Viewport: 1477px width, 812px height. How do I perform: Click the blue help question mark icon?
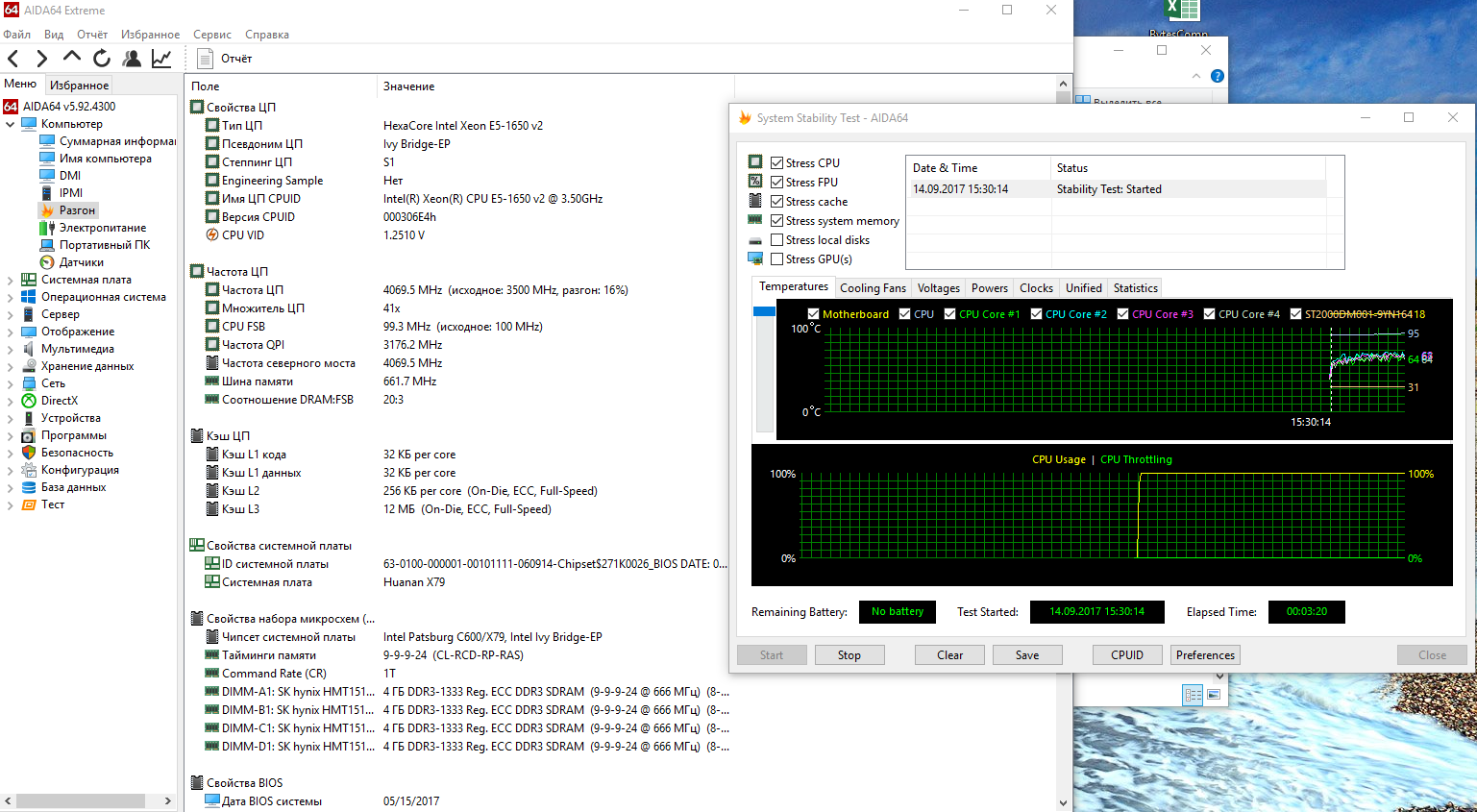[x=1218, y=76]
